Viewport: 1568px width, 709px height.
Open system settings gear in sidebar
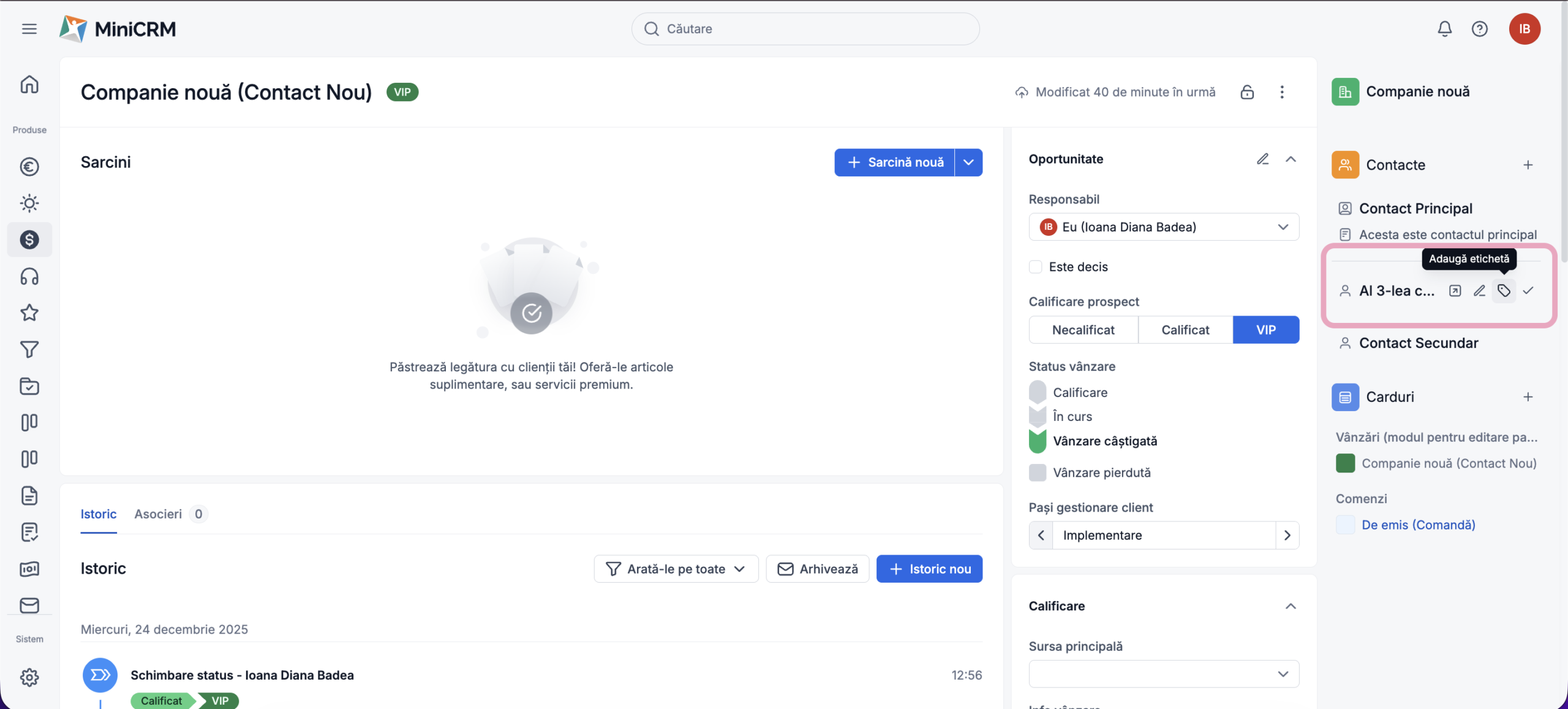coord(29,677)
